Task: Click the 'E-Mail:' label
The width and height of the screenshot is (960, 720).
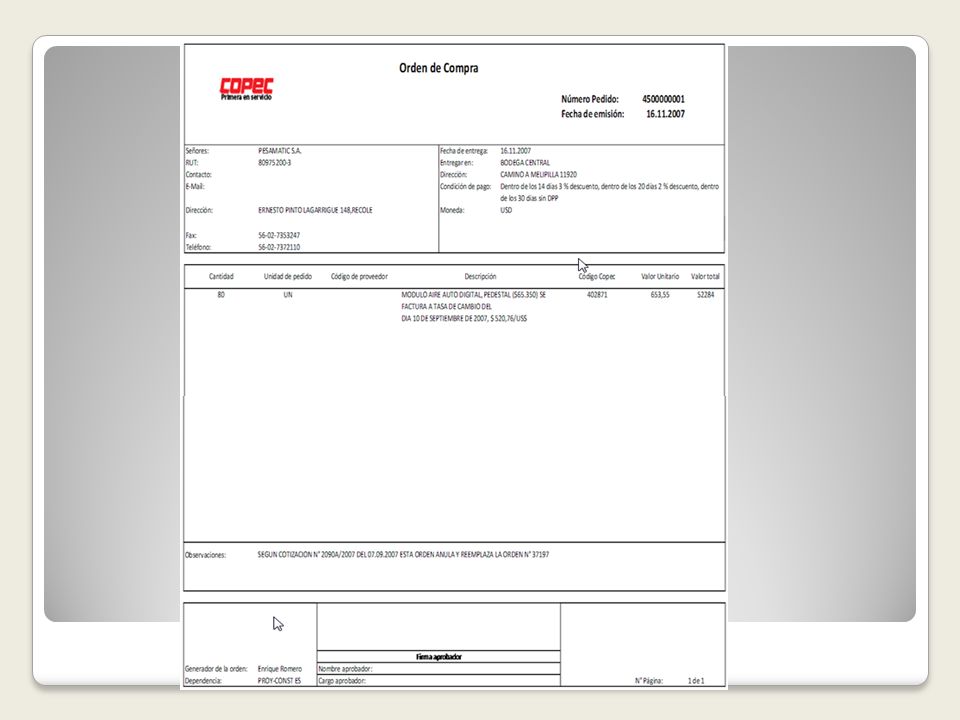Action: [x=195, y=186]
